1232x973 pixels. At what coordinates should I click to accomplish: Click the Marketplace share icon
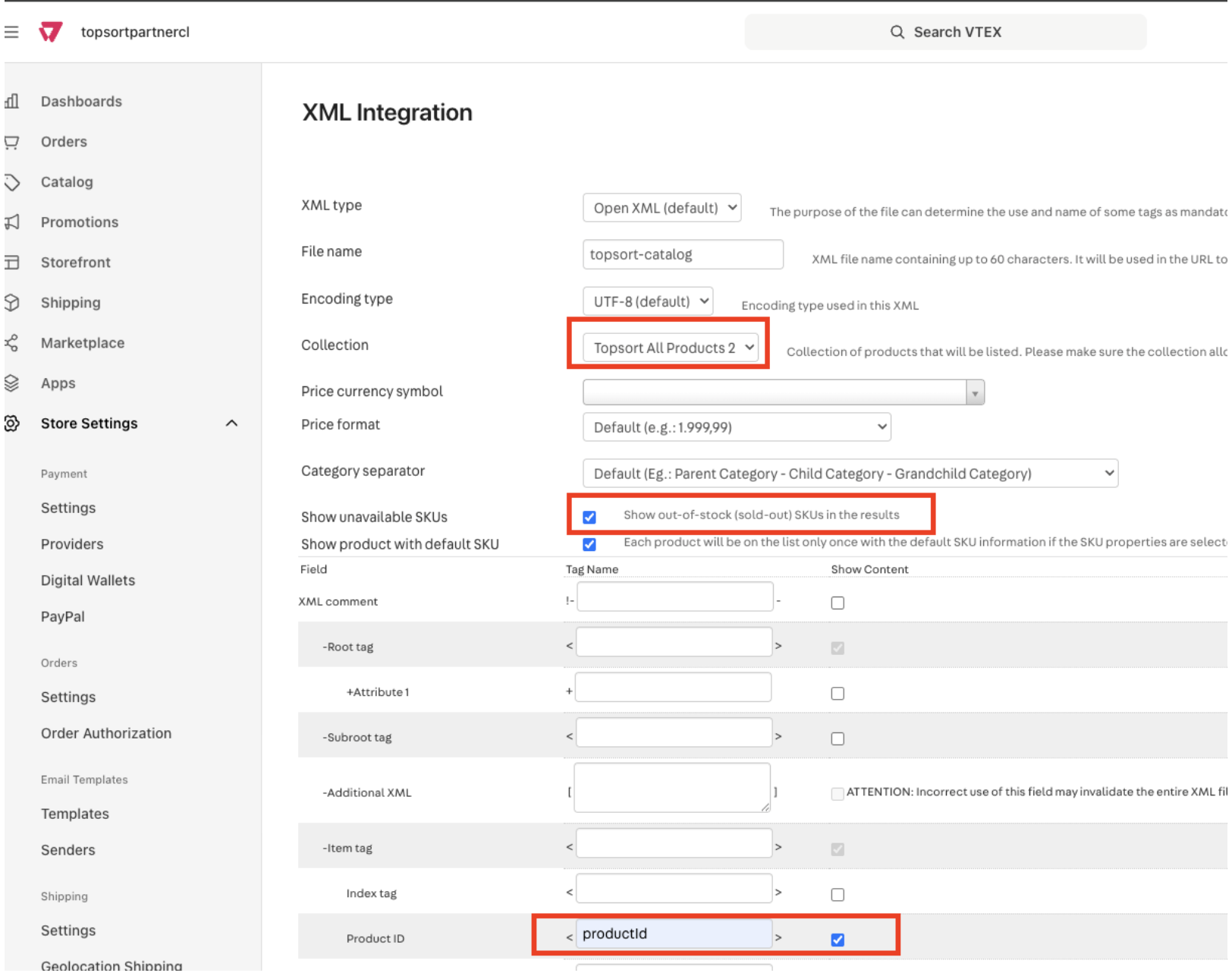pyautogui.click(x=12, y=342)
